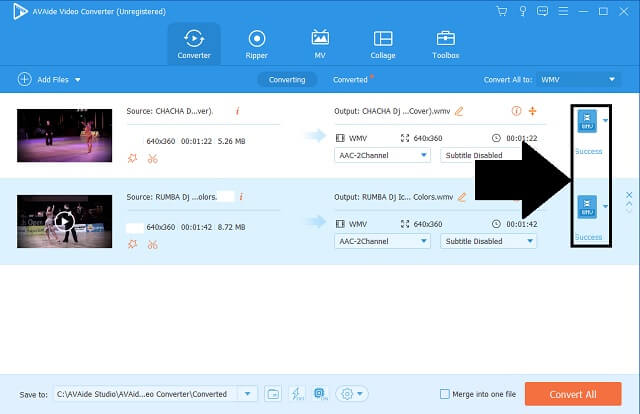Select the CHACHA video thumbnail
640x414 pixels.
64,135
